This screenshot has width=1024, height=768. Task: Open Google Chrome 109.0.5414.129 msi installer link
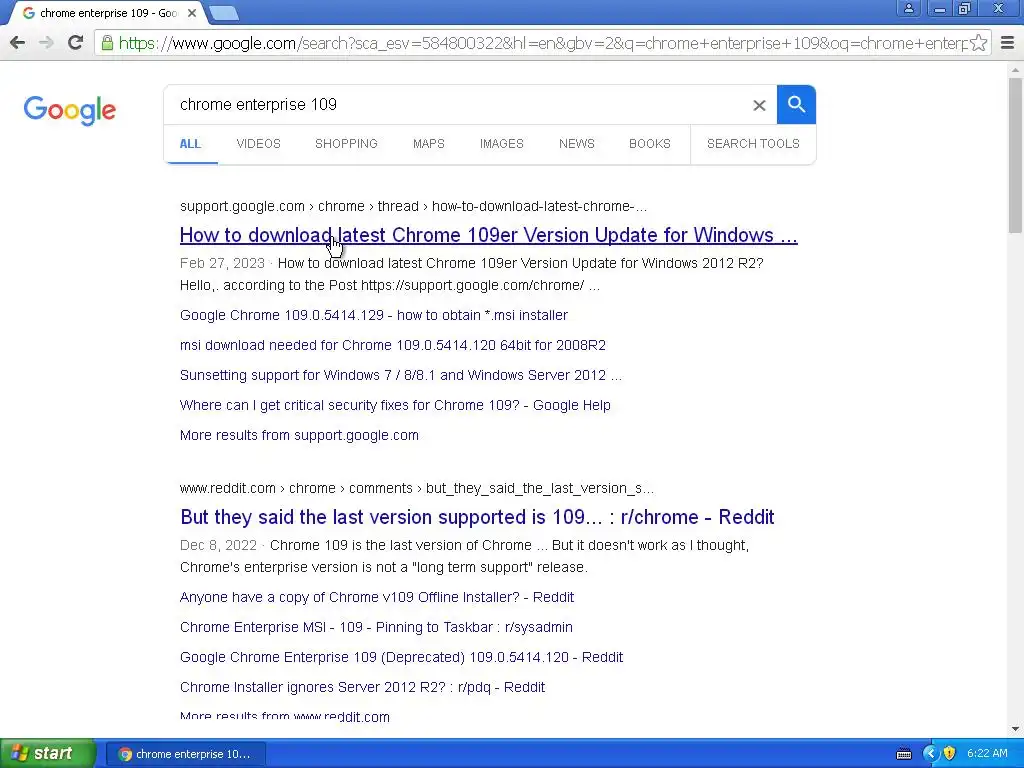coord(374,315)
